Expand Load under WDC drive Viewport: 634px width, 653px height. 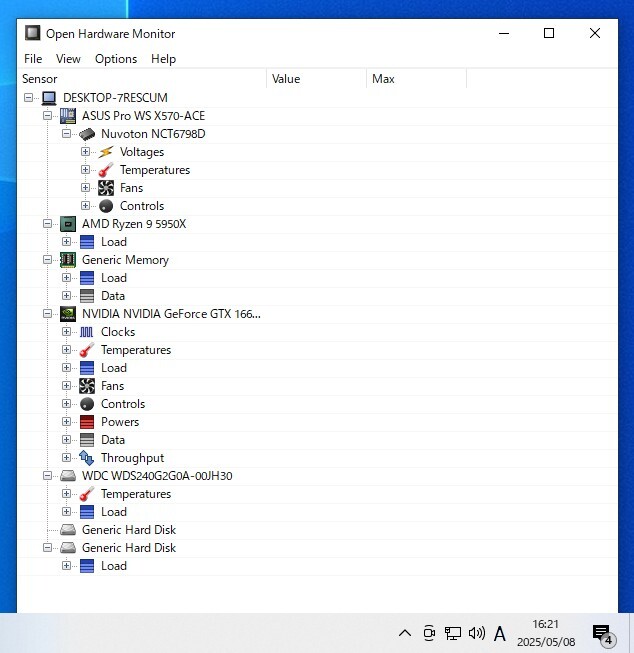tap(66, 511)
